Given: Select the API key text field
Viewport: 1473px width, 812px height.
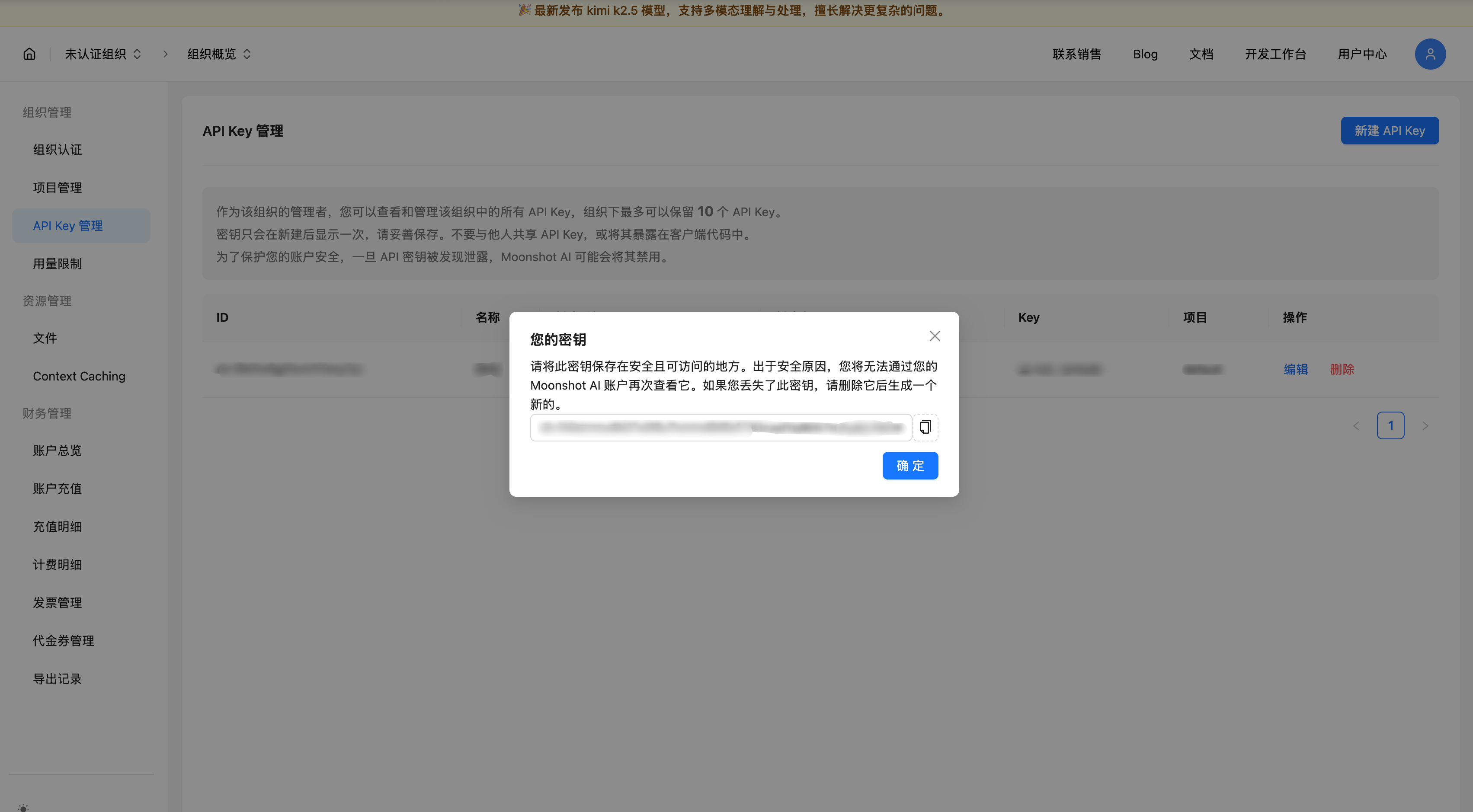Looking at the screenshot, I should pyautogui.click(x=720, y=428).
